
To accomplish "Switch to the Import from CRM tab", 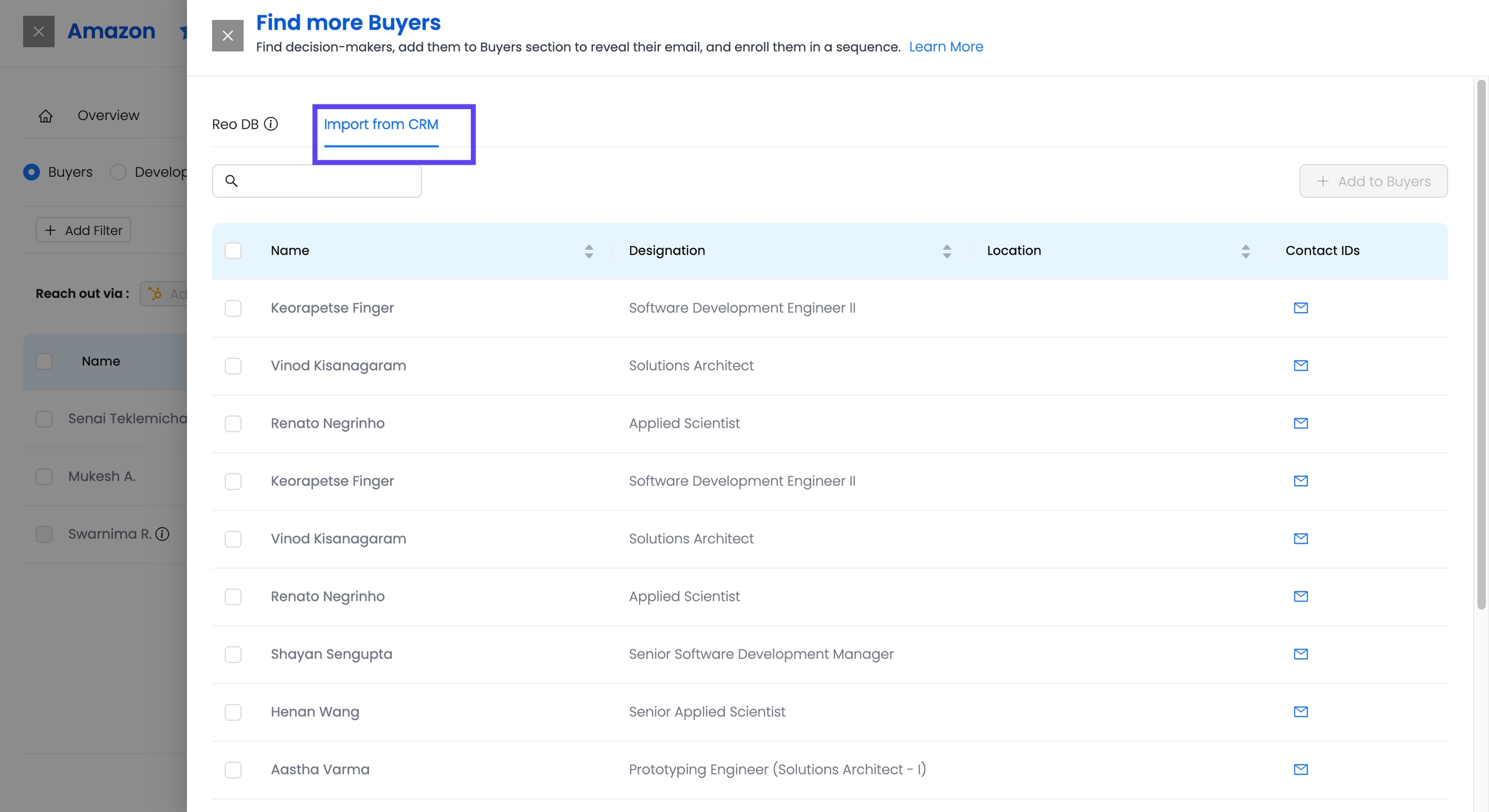I will click(x=381, y=125).
